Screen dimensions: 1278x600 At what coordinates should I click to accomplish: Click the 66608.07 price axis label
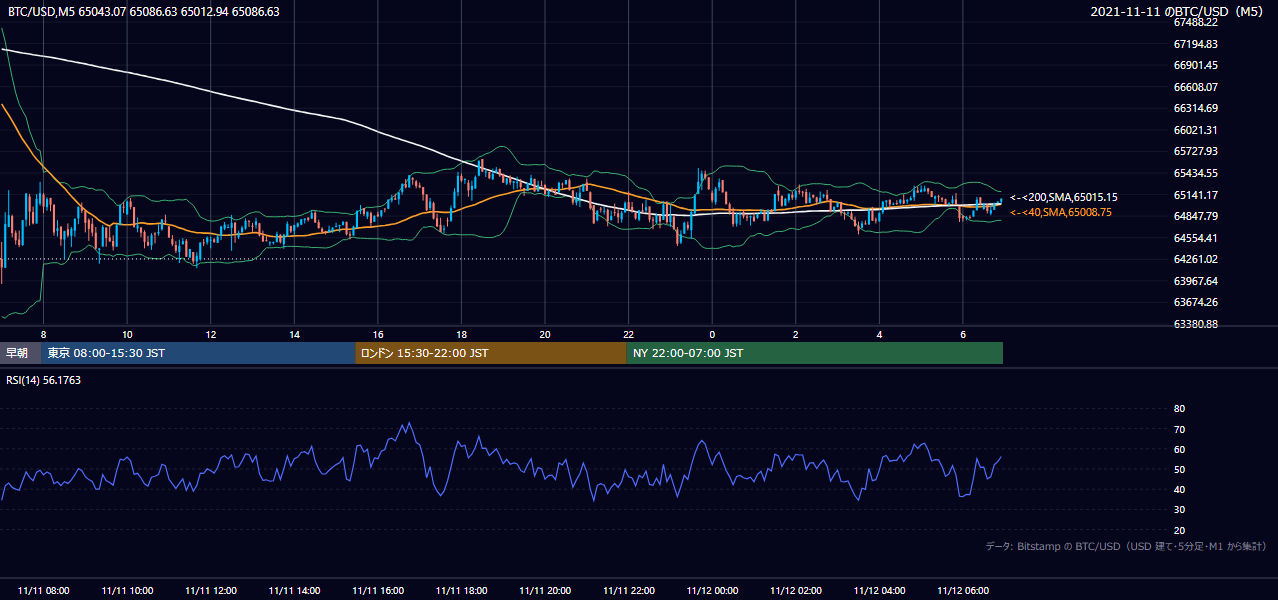1195,87
